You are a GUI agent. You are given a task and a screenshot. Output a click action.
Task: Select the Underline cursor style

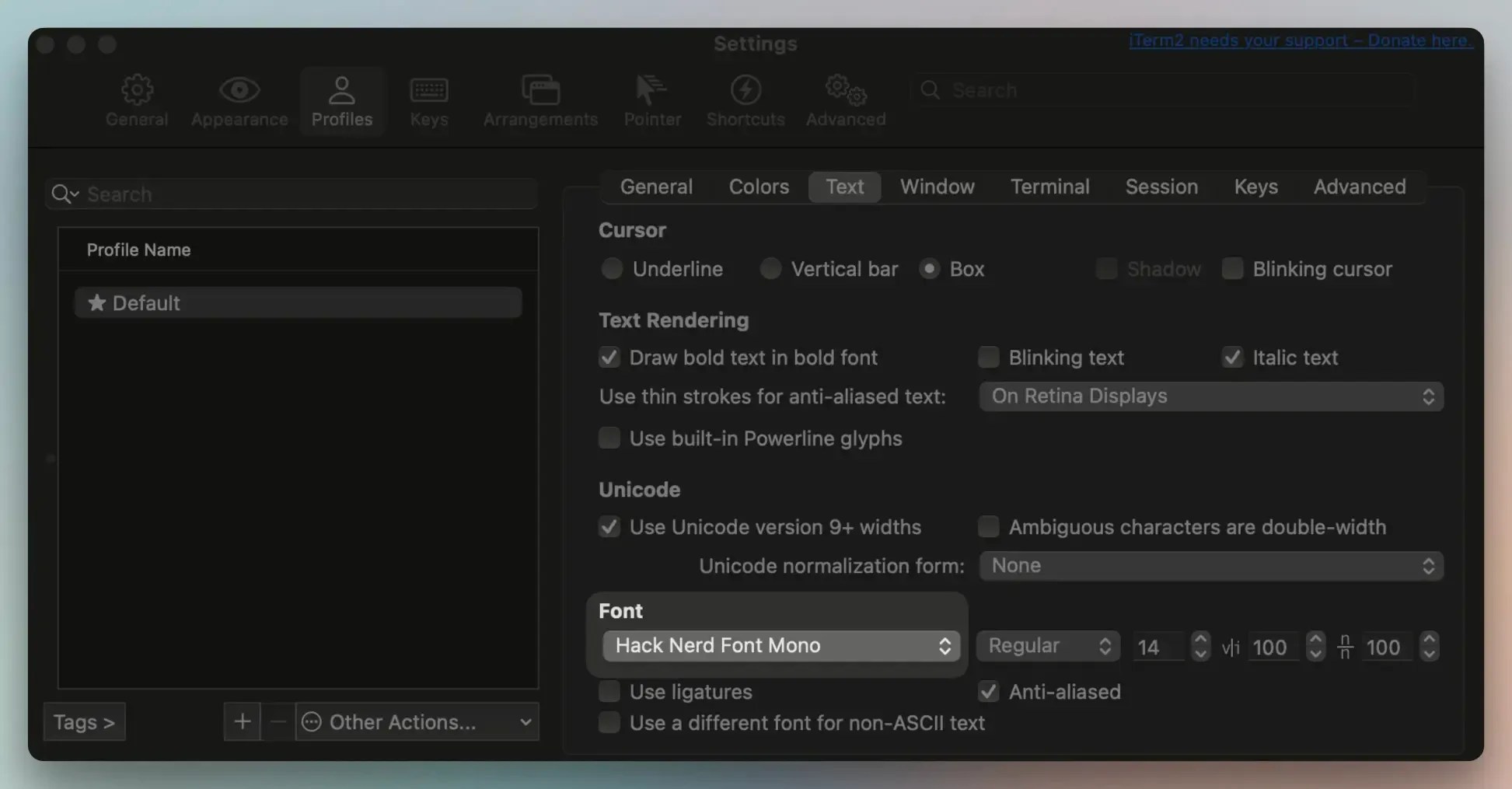click(x=612, y=268)
